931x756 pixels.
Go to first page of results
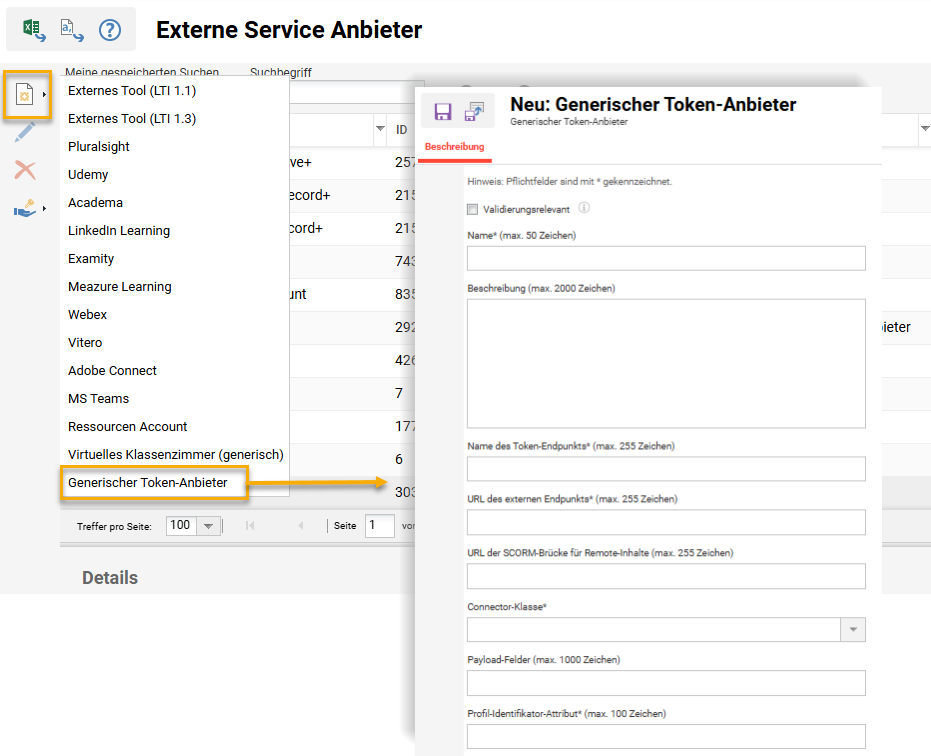250,526
